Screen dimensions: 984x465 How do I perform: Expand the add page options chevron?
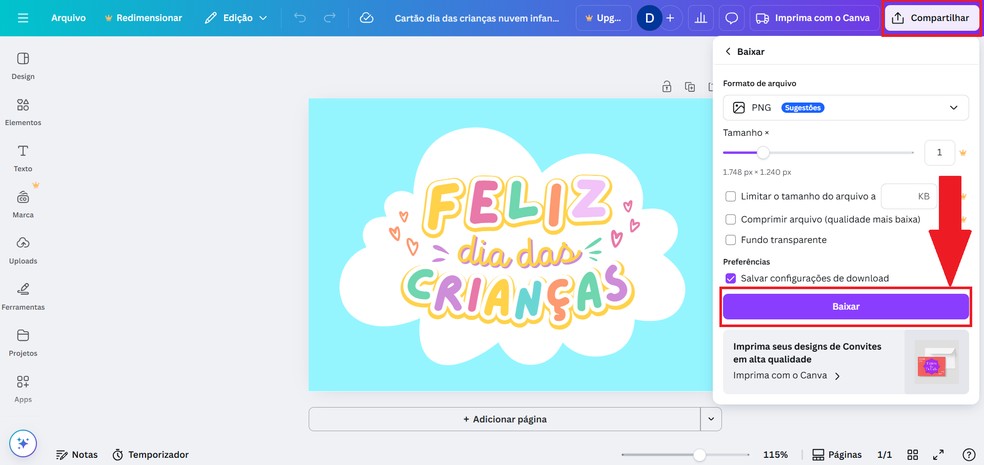[711, 419]
